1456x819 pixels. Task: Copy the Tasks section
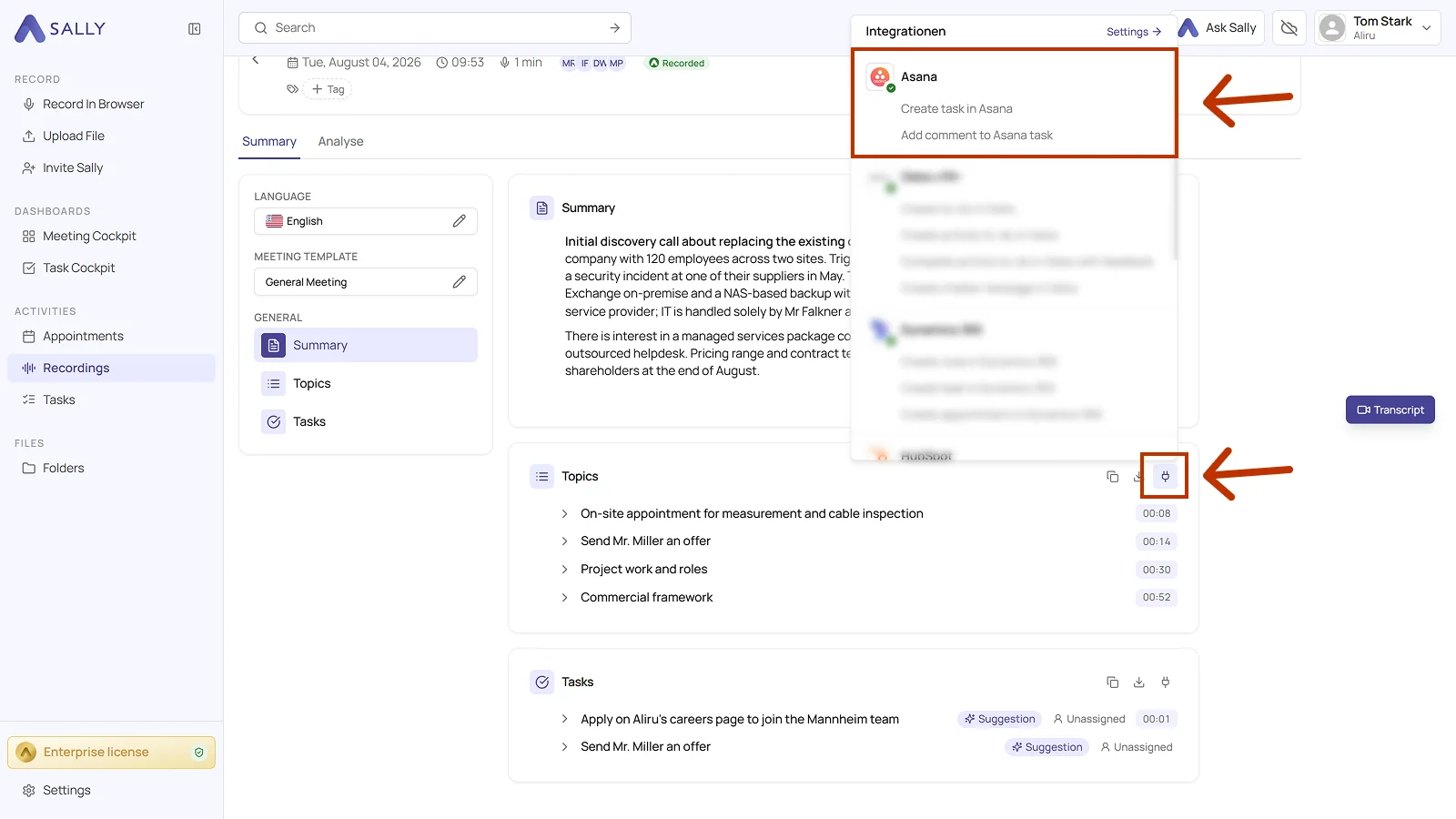click(1112, 682)
